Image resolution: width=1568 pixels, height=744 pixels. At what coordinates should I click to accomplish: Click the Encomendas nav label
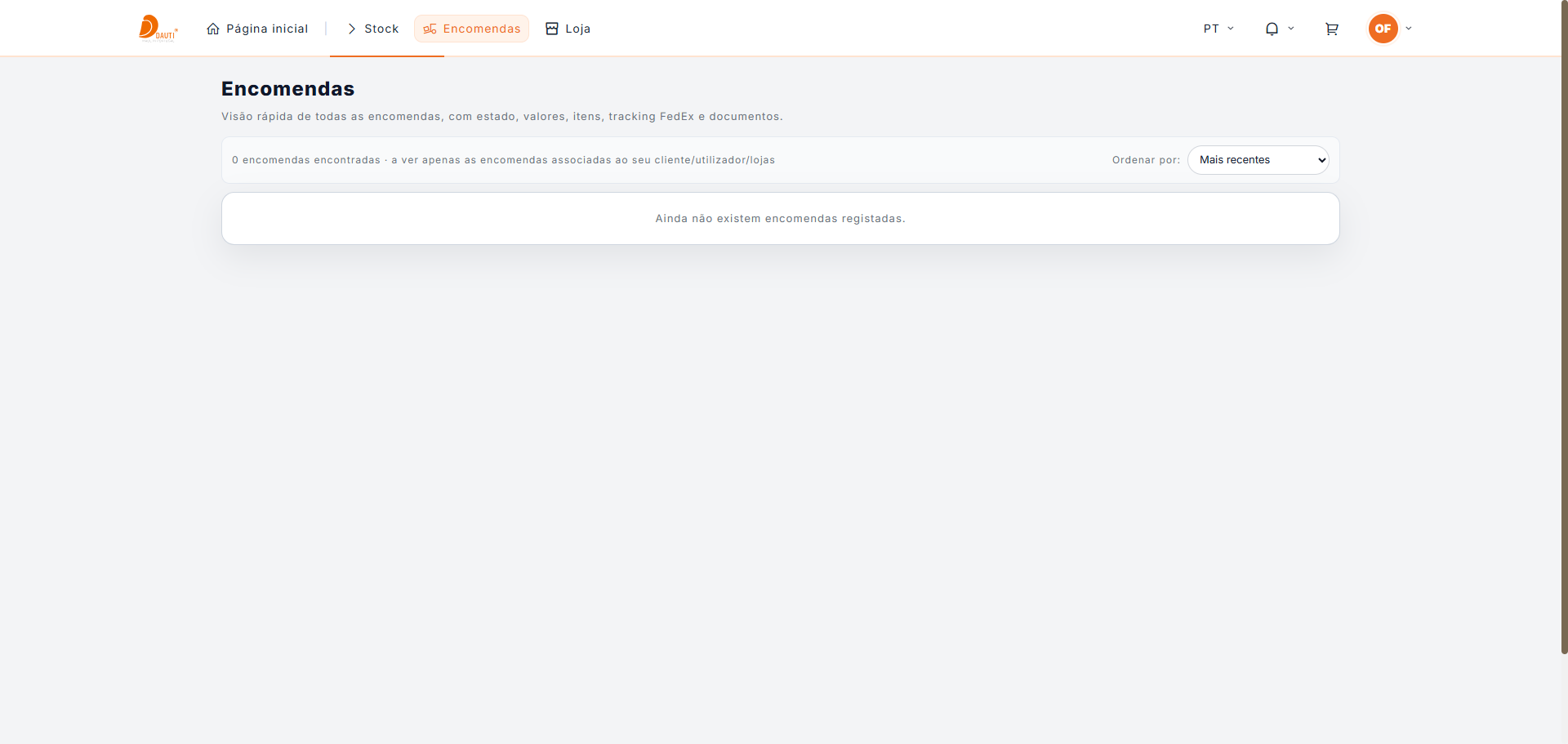point(481,29)
